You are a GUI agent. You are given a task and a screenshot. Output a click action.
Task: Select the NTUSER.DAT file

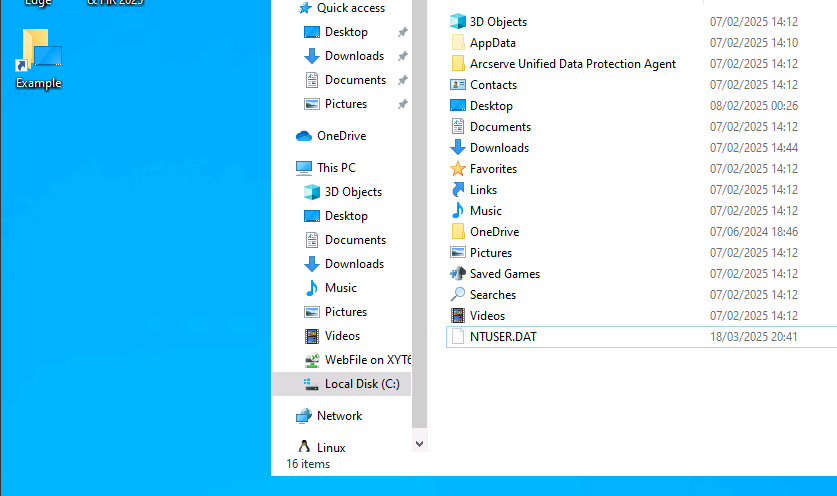point(503,337)
